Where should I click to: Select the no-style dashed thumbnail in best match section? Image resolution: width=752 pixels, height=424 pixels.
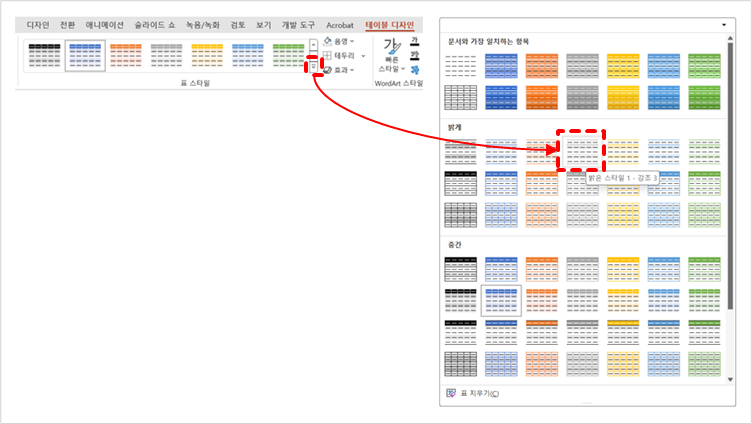tap(460, 66)
